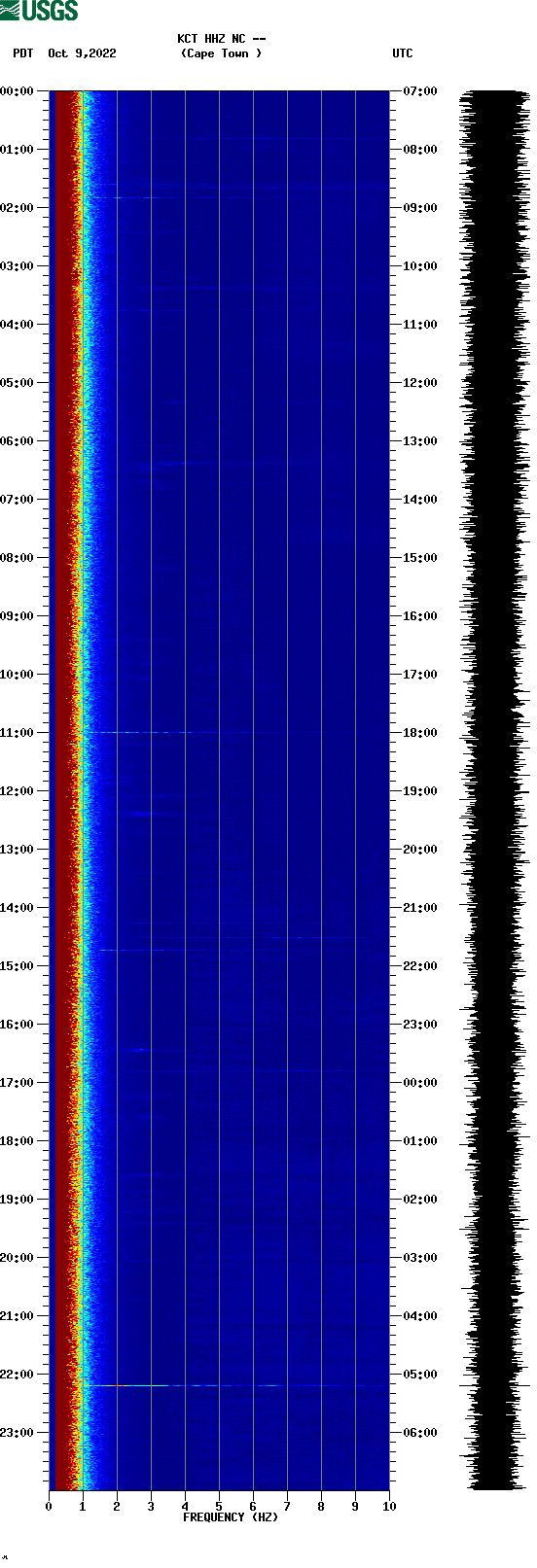Click UTC time label '14:00'
Viewport: 537px width, 1568px height.
click(420, 500)
